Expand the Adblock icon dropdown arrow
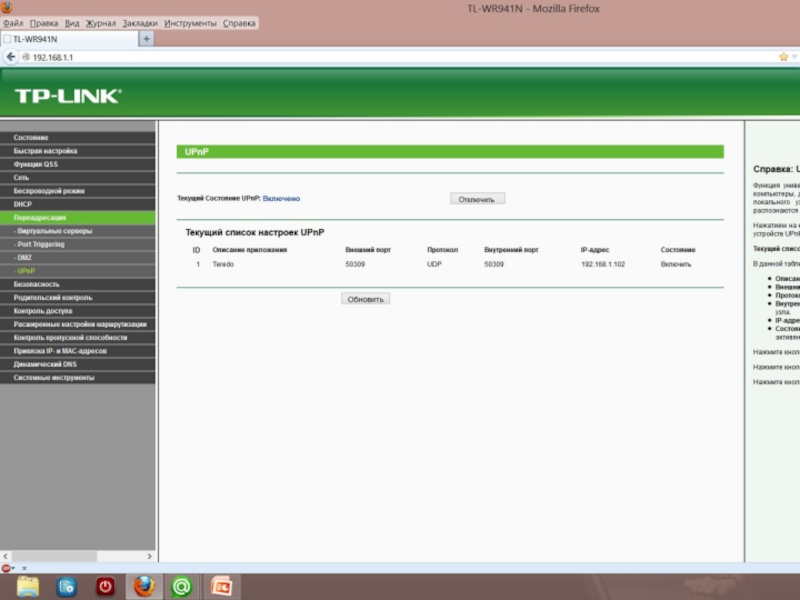This screenshot has width=800, height=600. pos(15,567)
